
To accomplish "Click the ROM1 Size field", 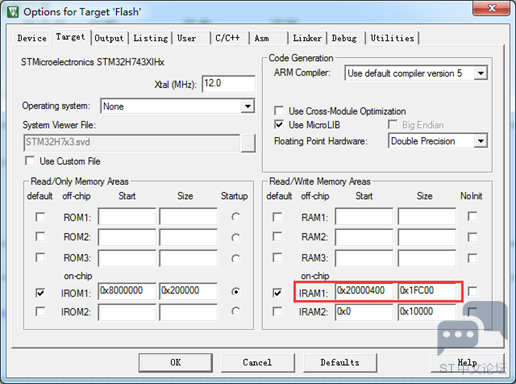I will [188, 216].
